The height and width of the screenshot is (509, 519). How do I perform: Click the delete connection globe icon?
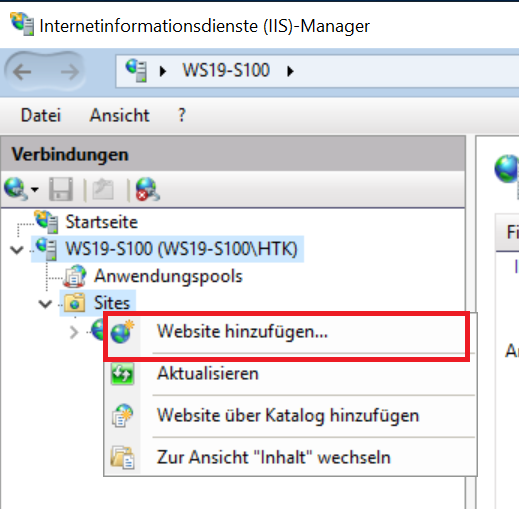pyautogui.click(x=147, y=189)
